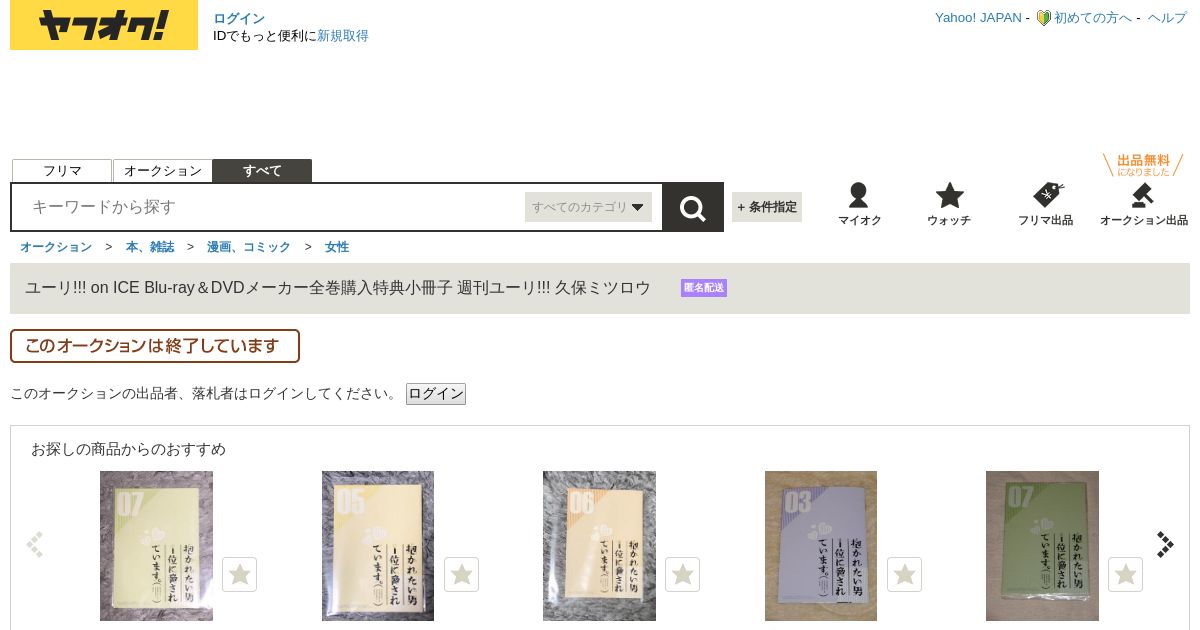Show next recommended items with right arrow
Viewport: 1200px width, 630px height.
[x=1165, y=544]
